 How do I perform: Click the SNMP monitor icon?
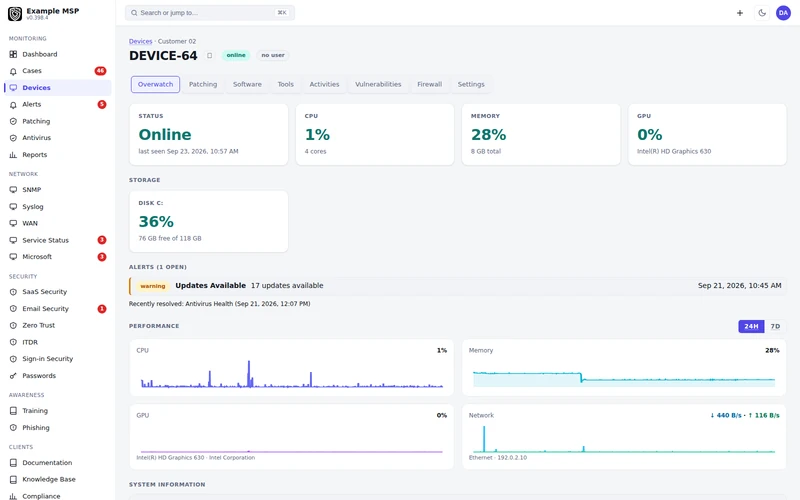(13, 190)
